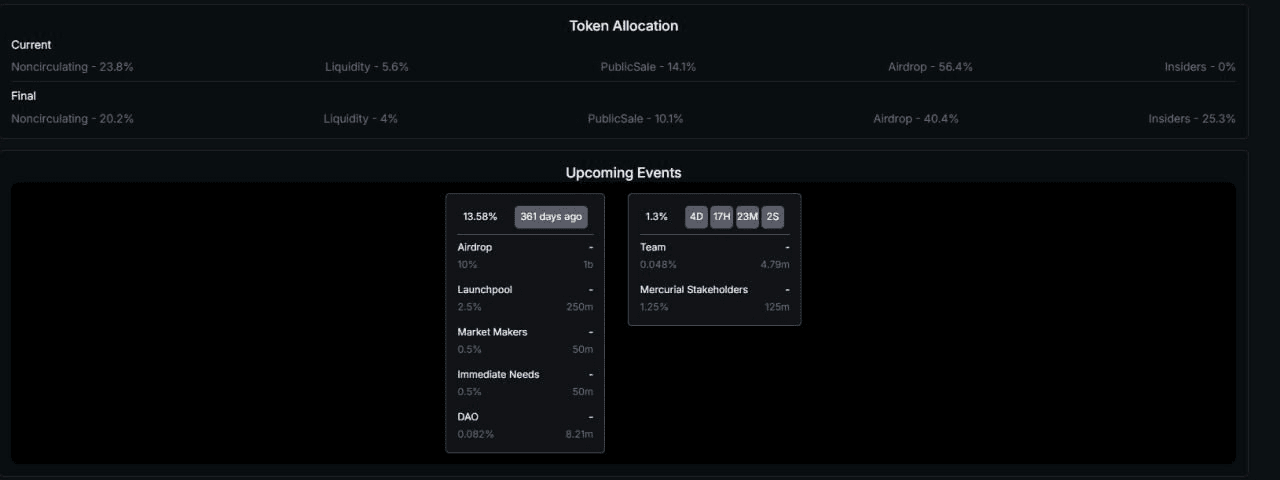Click the Team unlock entry
The image size is (1280, 480).
tap(714, 255)
